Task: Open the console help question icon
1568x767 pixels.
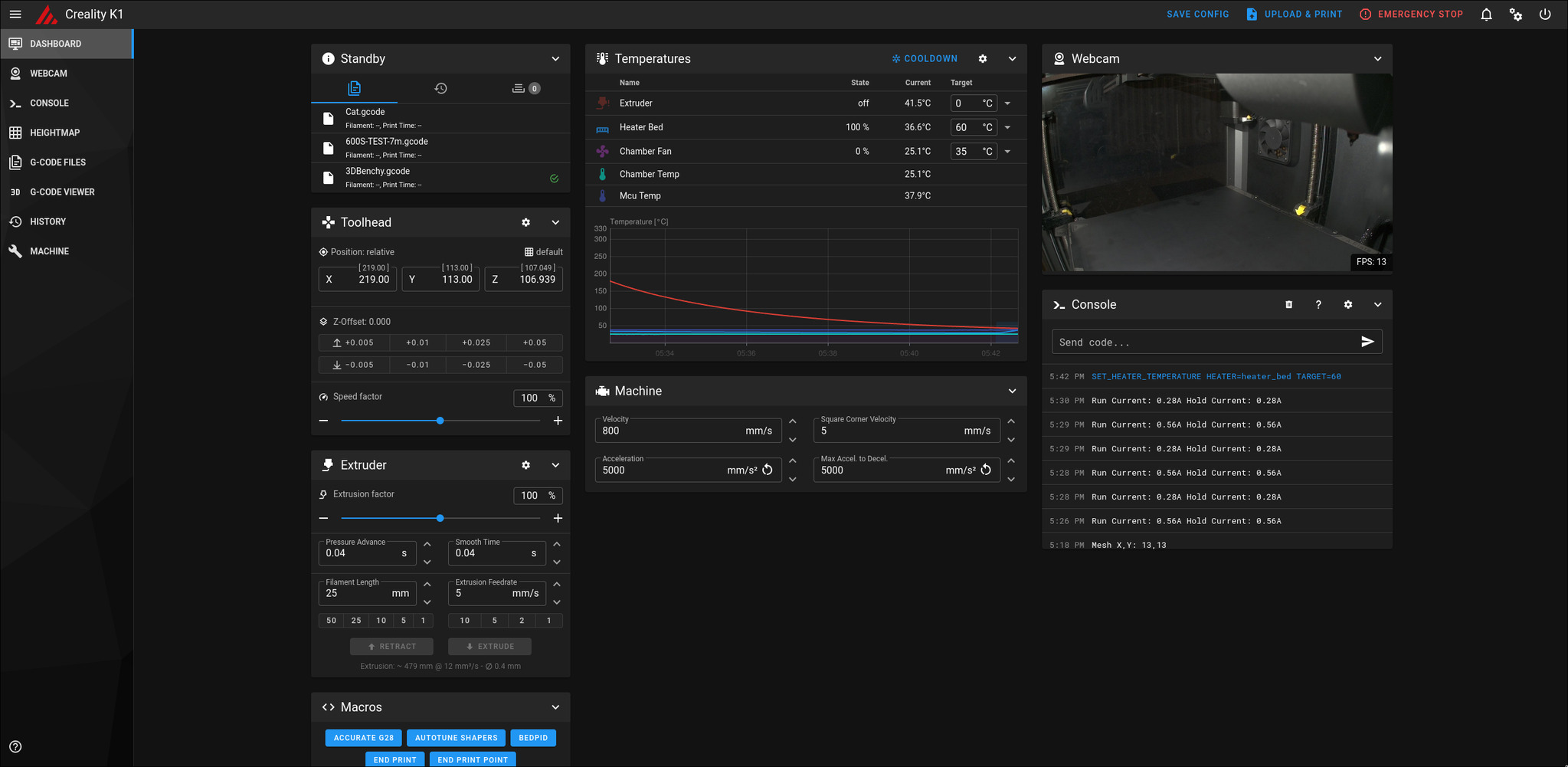Action: tap(1318, 305)
